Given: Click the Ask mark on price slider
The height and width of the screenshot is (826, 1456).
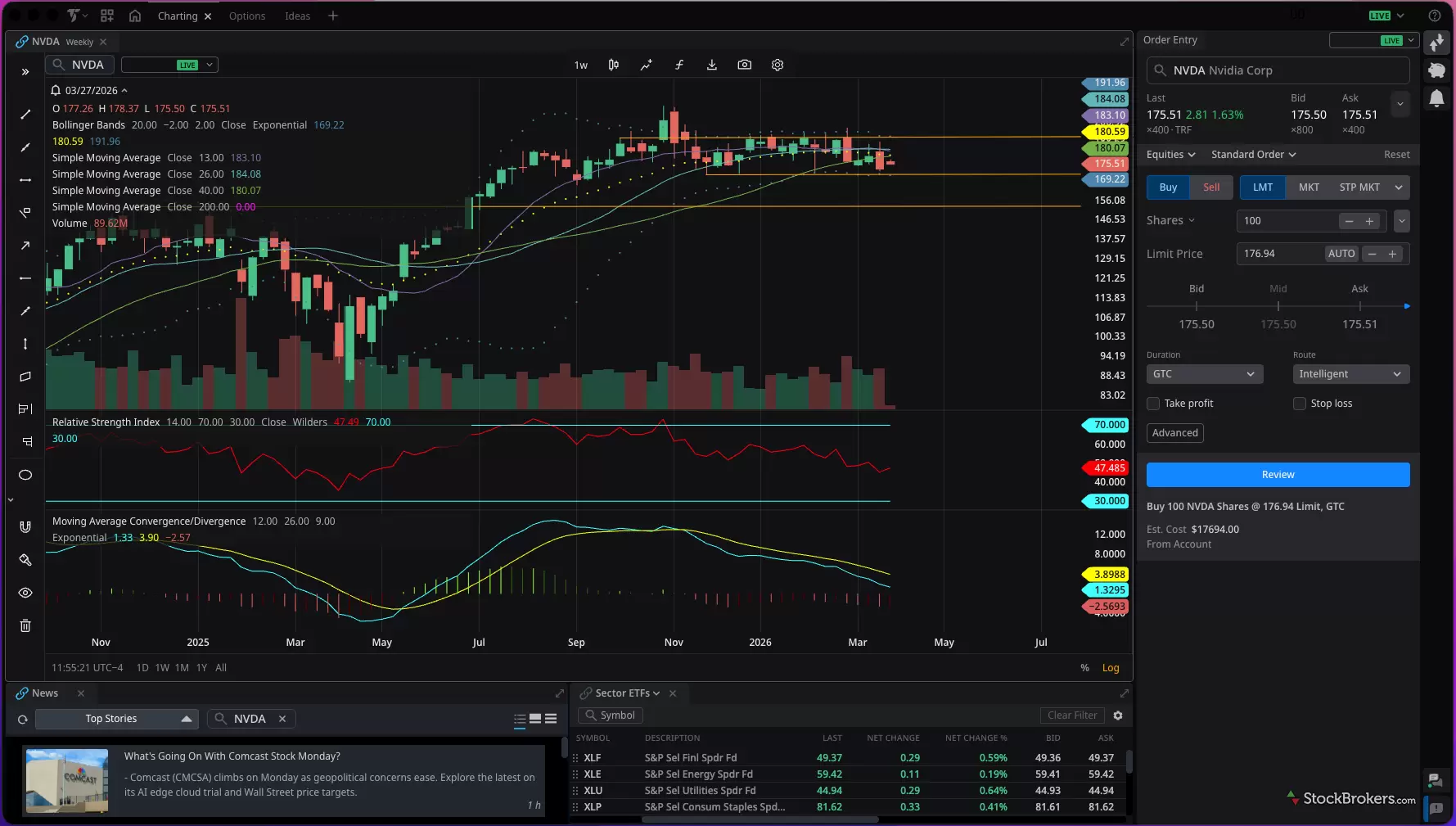Looking at the screenshot, I should pos(1359,306).
